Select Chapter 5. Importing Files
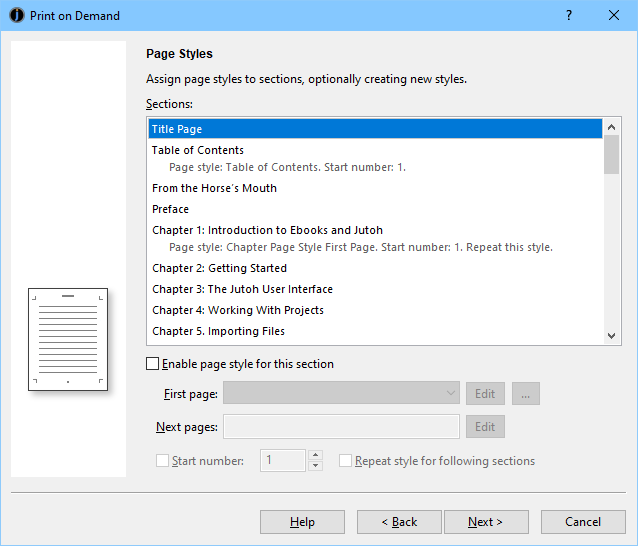The image size is (638, 546). [x=218, y=331]
